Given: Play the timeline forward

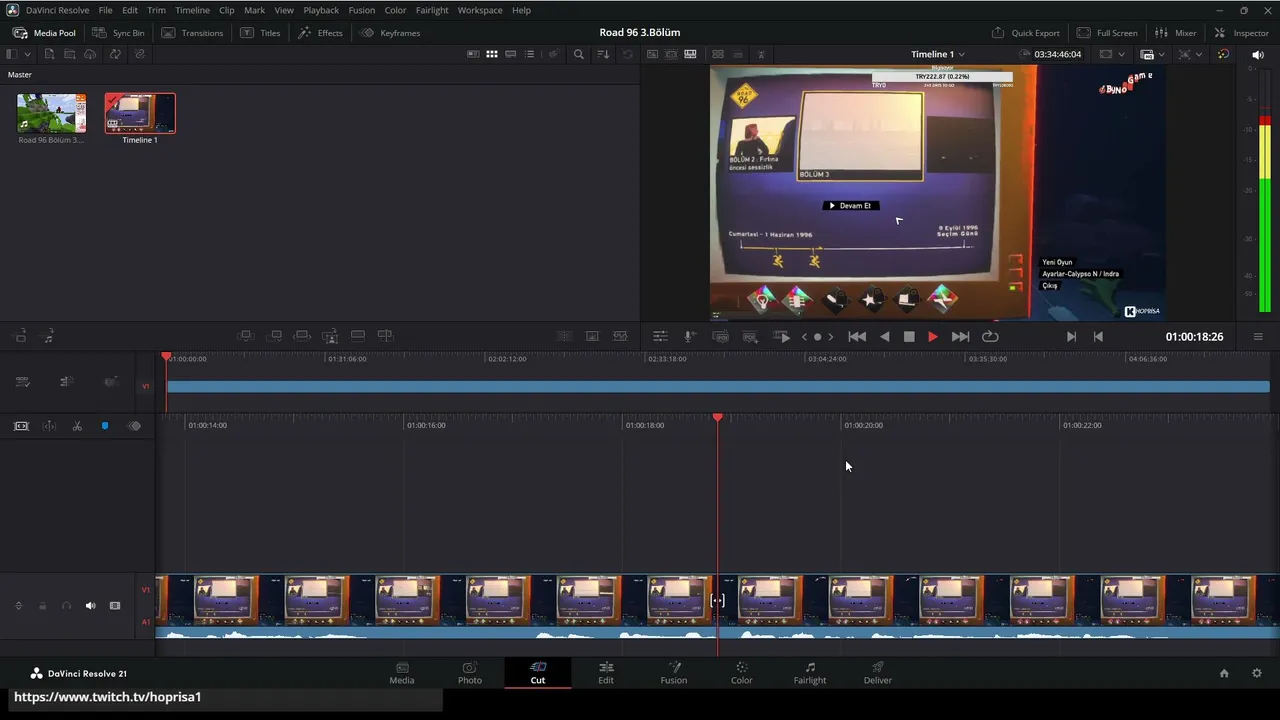Looking at the screenshot, I should 933,337.
